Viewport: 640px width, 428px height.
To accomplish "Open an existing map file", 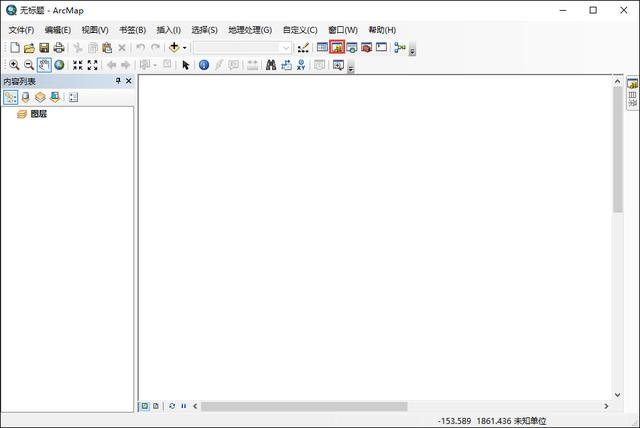I will tap(29, 48).
